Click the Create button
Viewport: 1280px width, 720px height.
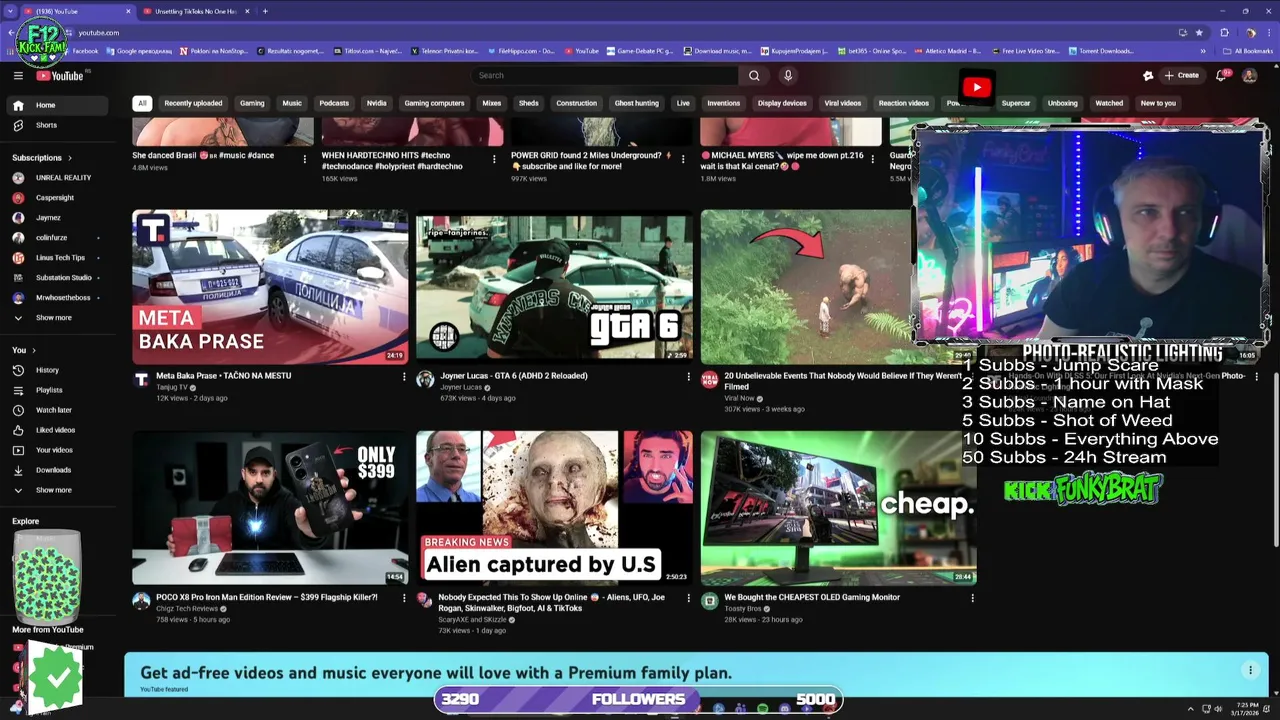(1181, 75)
